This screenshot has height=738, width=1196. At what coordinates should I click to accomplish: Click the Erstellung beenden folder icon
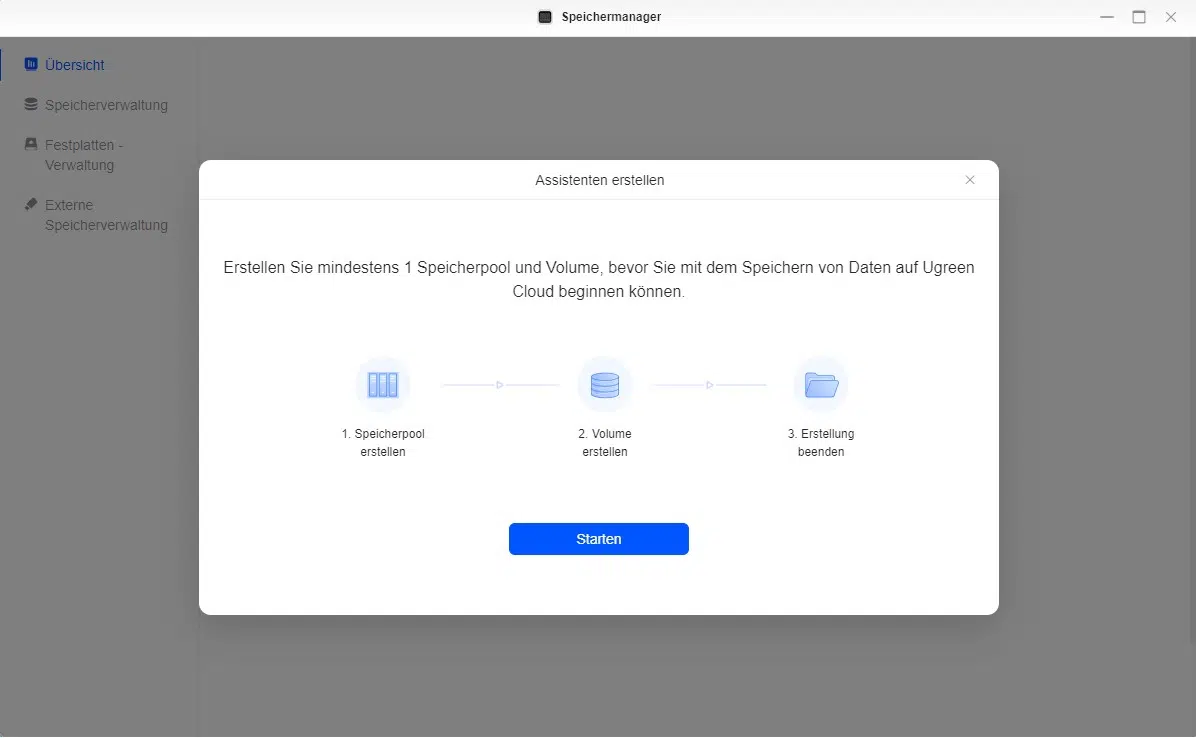click(821, 385)
